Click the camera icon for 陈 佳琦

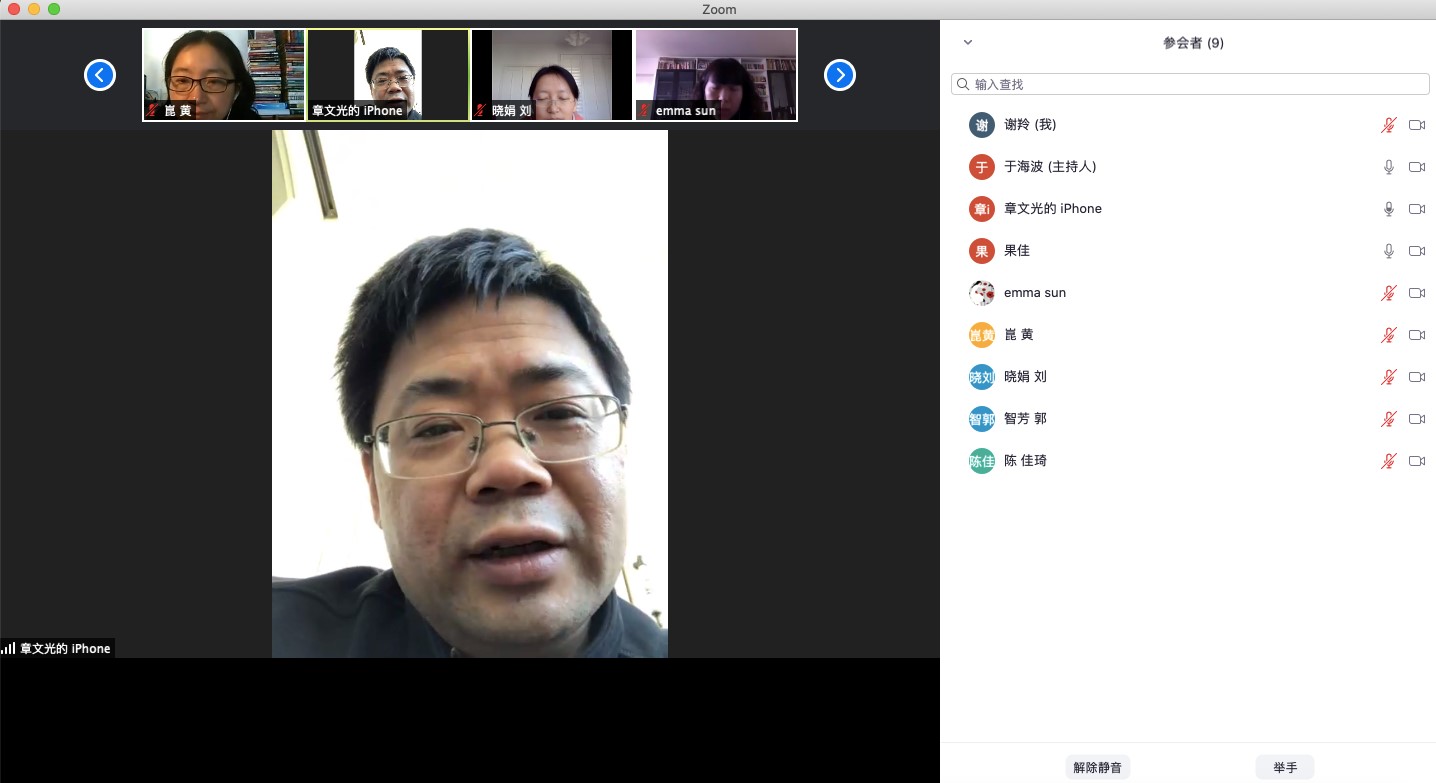click(1416, 461)
